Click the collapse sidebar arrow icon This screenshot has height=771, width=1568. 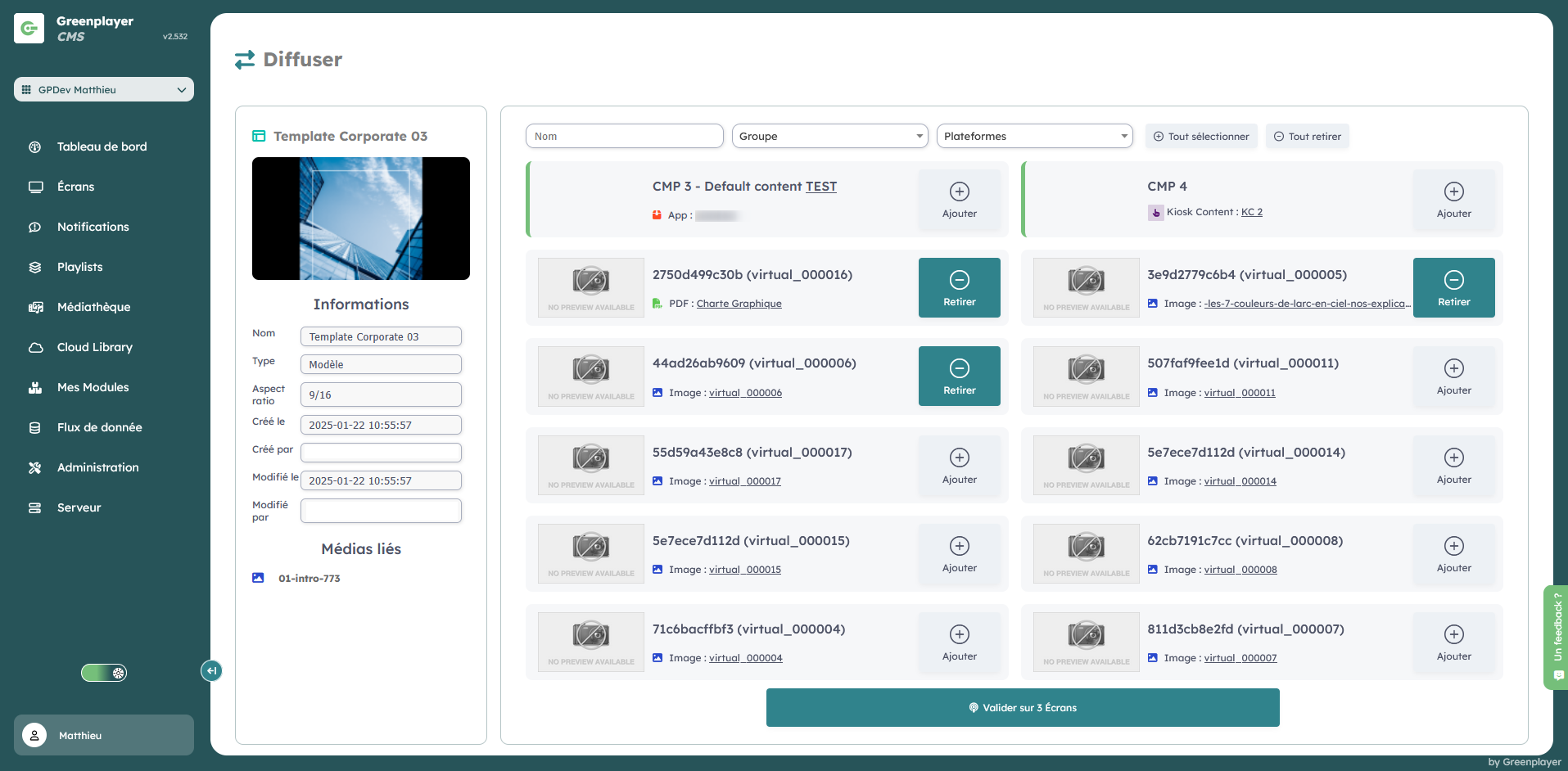click(211, 671)
